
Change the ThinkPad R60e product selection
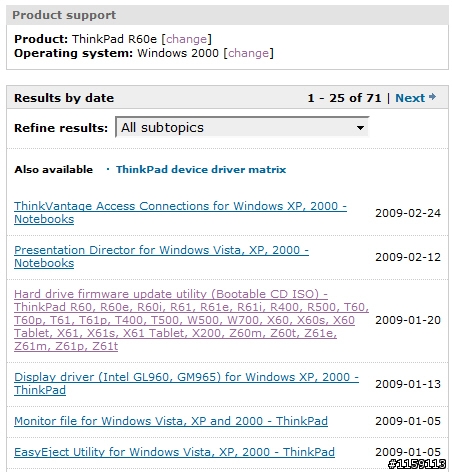pos(186,39)
